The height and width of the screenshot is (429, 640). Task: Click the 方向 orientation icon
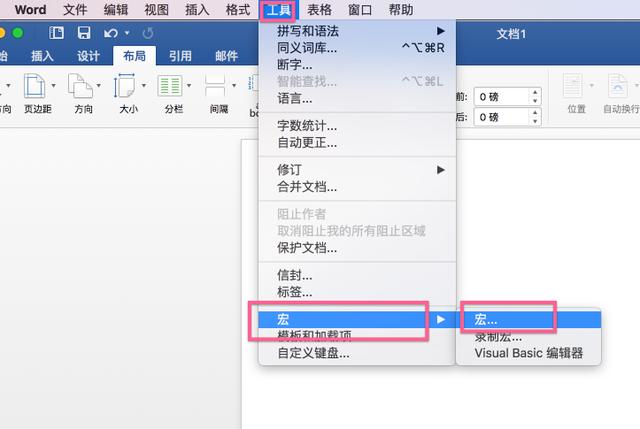[80, 86]
